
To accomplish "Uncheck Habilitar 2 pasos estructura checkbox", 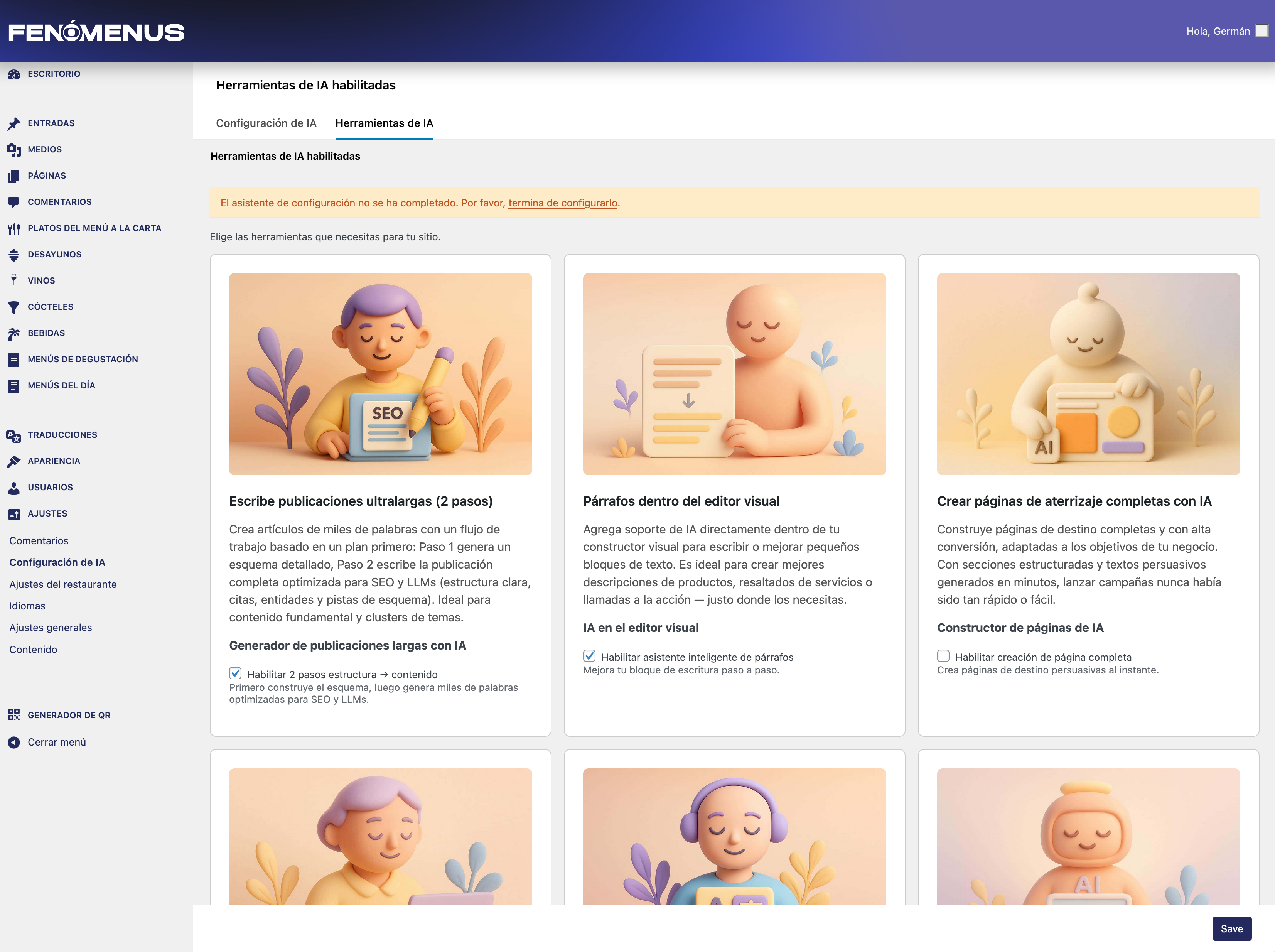I will tap(235, 673).
